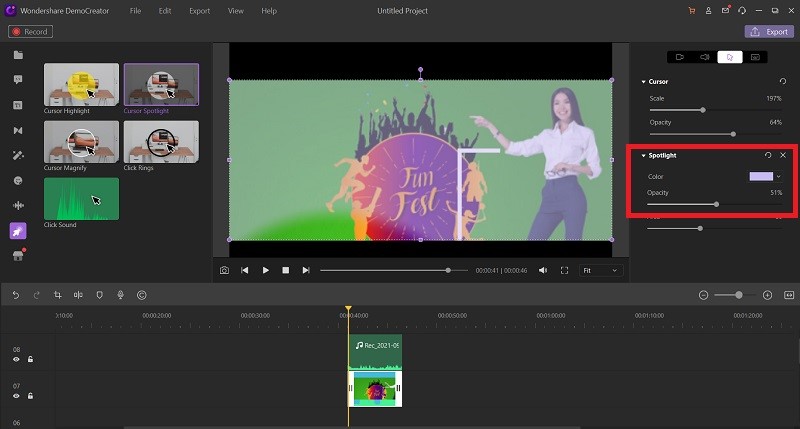The width and height of the screenshot is (800, 429).
Task: Enter fullscreen preview mode
Action: [x=564, y=270]
